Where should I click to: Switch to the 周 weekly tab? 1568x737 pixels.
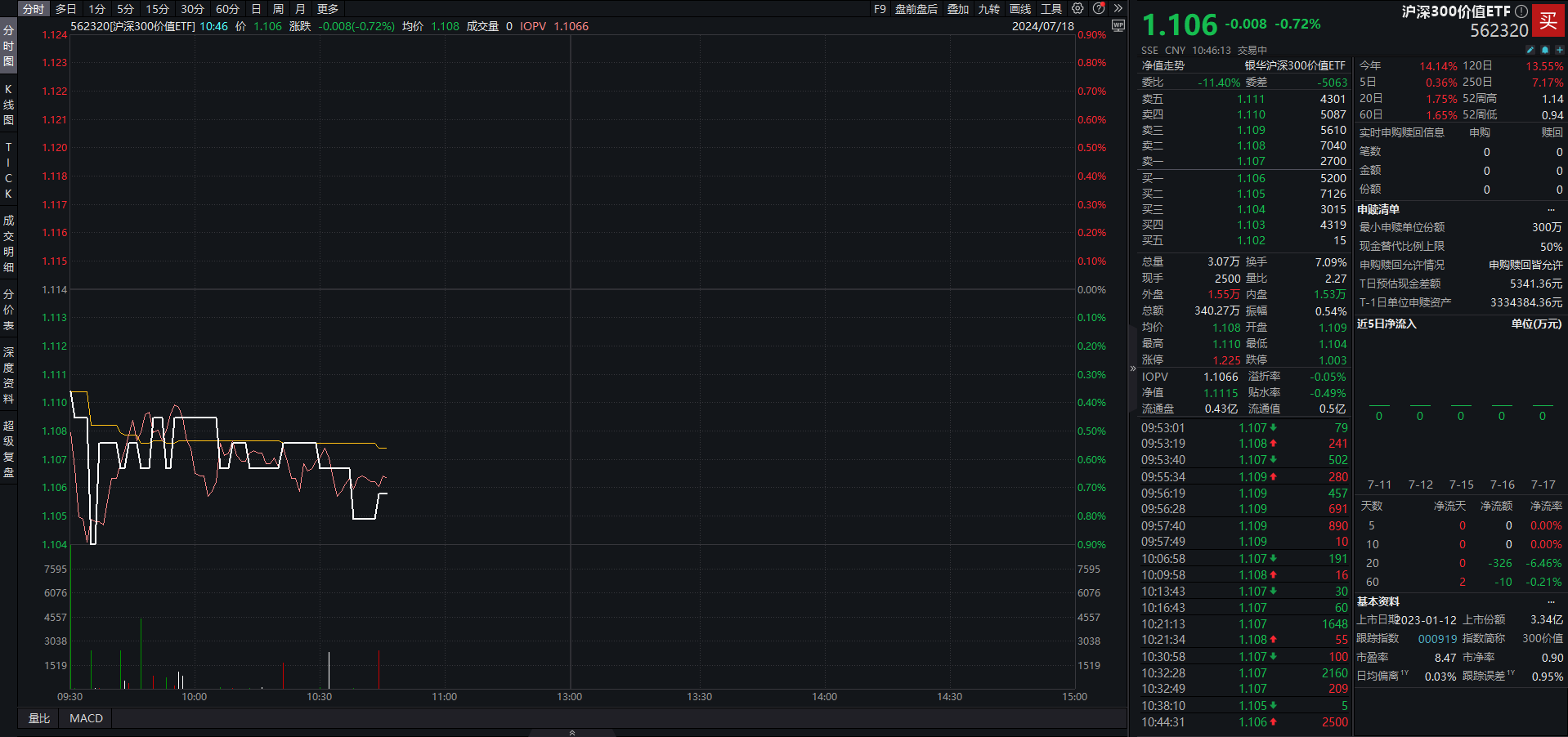[x=278, y=9]
